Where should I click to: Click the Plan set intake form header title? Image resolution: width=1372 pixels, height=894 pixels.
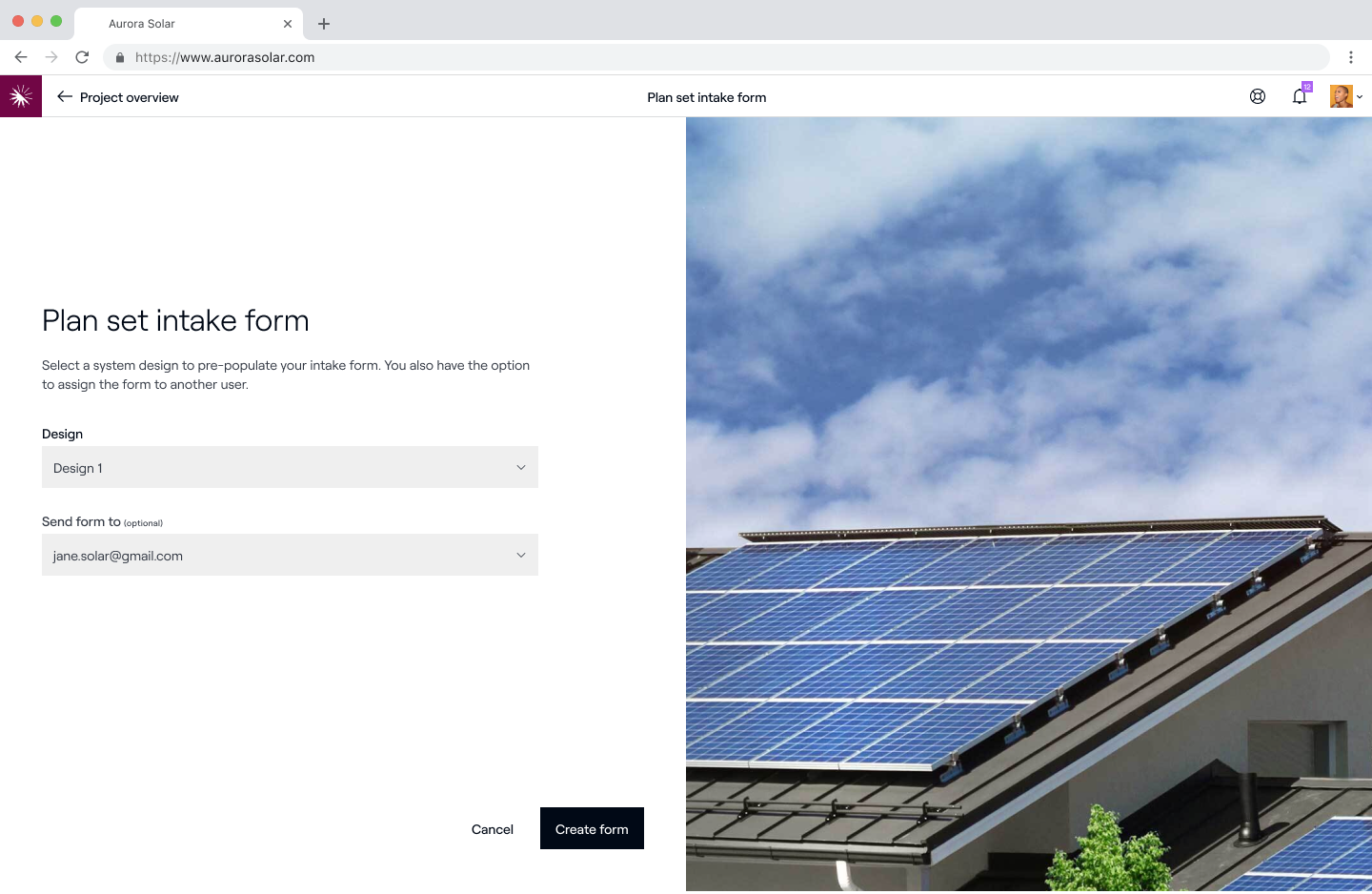click(x=707, y=97)
